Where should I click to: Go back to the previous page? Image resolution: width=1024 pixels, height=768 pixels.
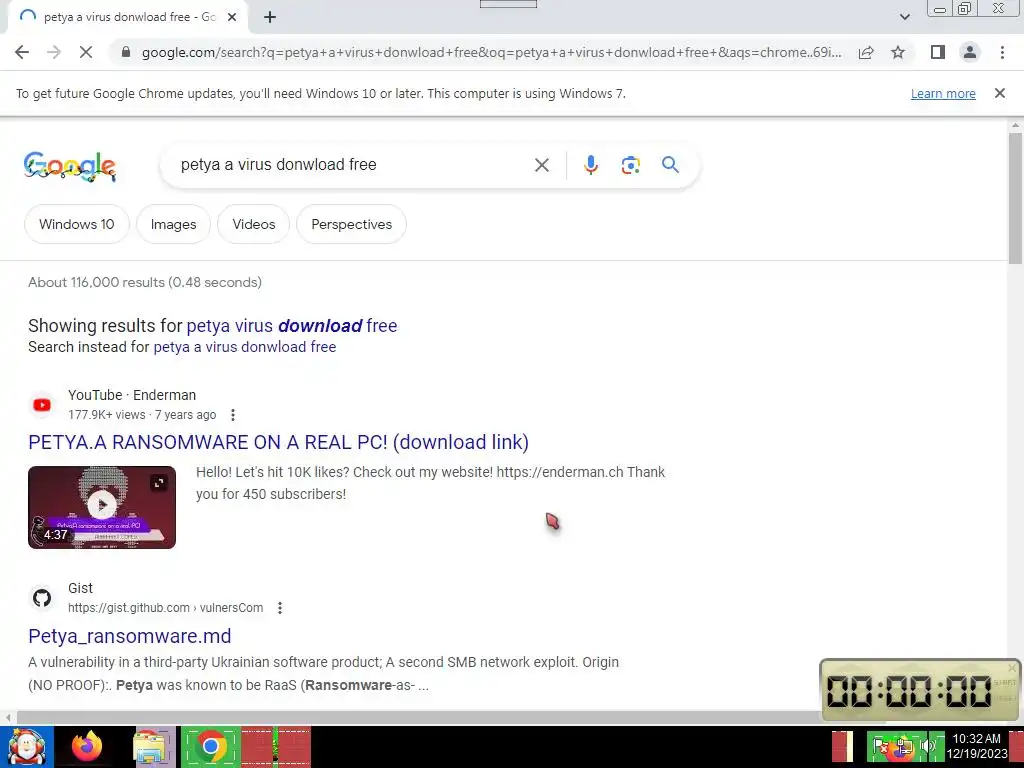coord(22,52)
